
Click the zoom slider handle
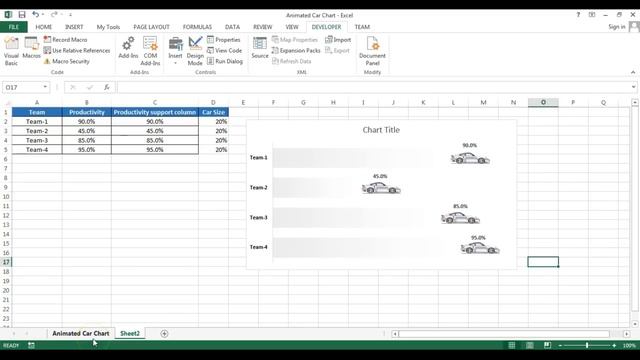tap(587, 346)
